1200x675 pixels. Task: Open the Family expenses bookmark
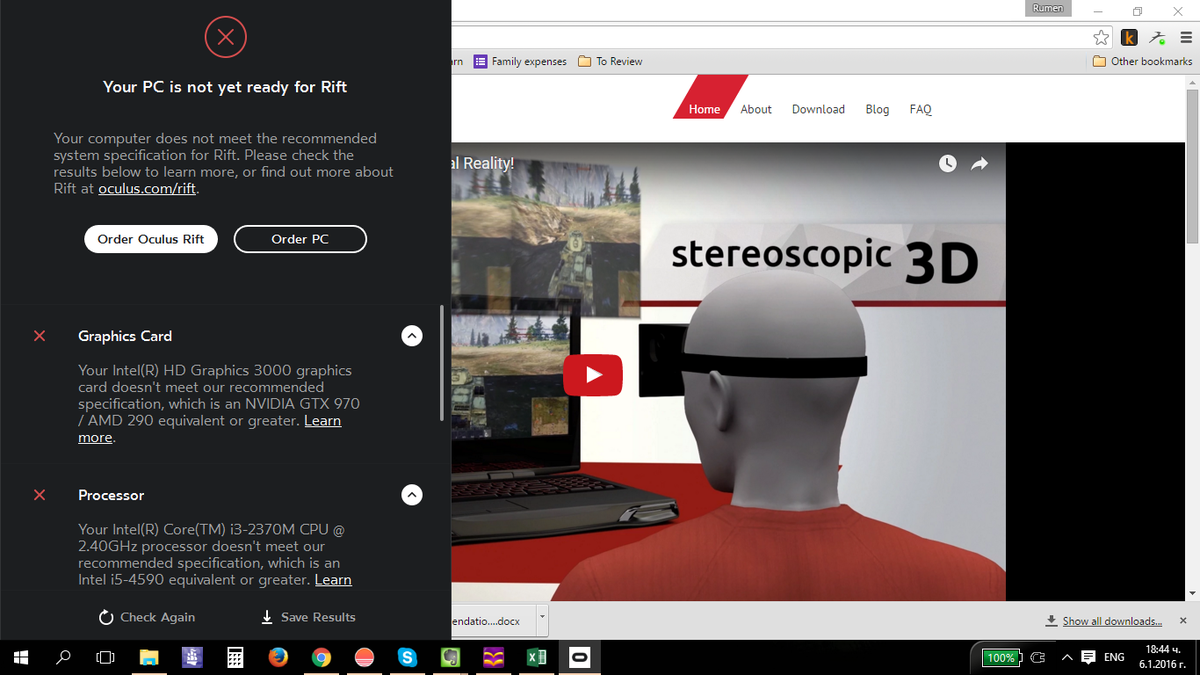520,61
